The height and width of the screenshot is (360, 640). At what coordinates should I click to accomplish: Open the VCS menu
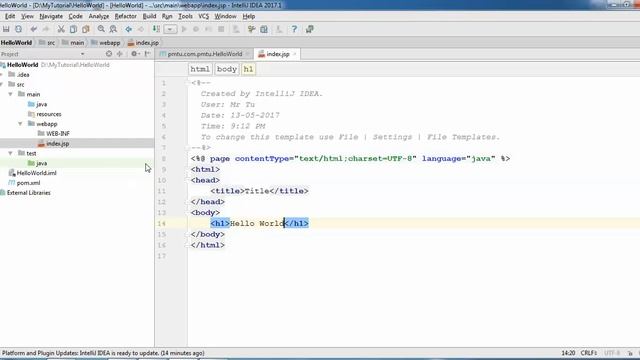(x=204, y=16)
